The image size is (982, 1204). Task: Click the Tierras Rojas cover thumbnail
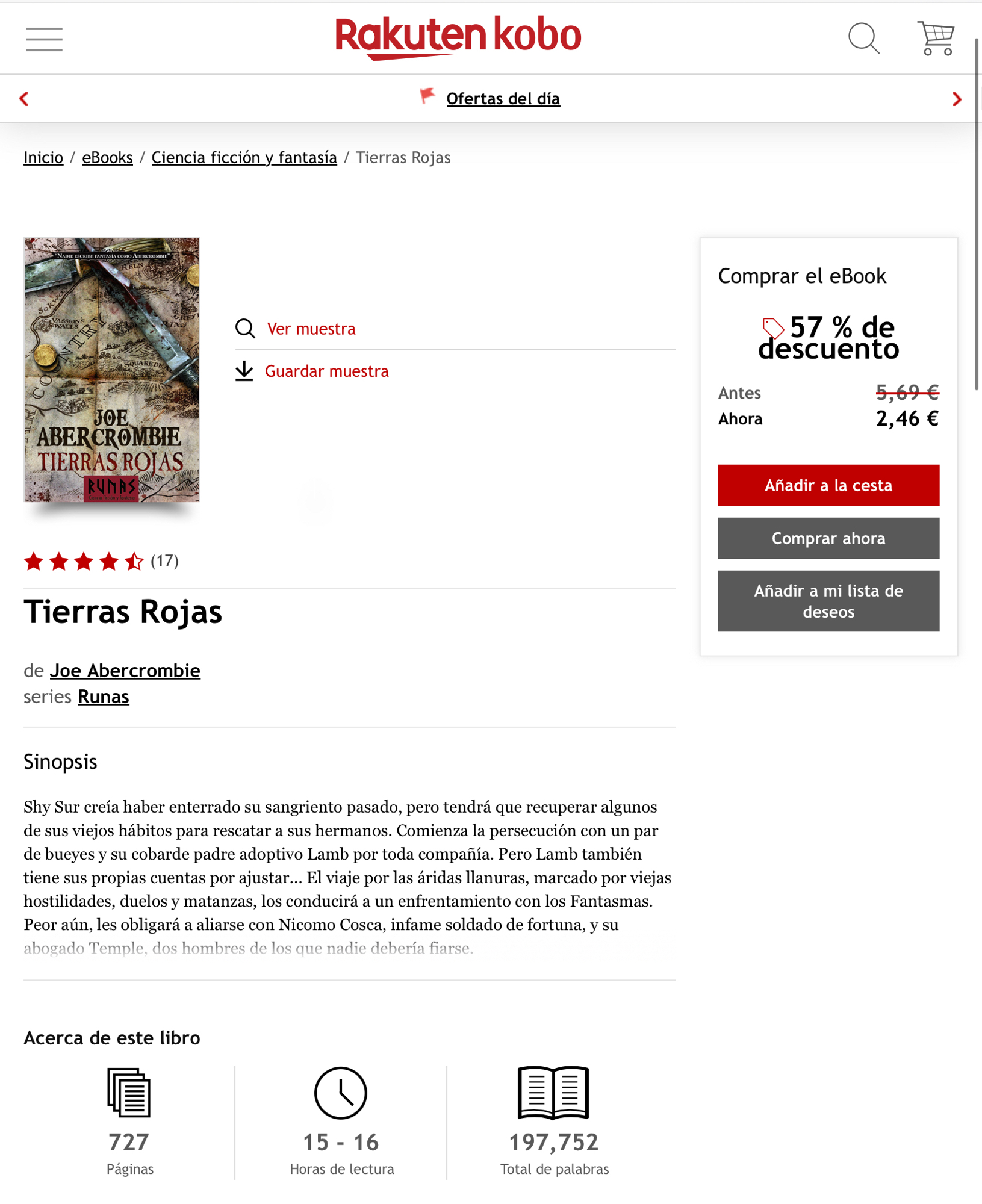point(112,370)
